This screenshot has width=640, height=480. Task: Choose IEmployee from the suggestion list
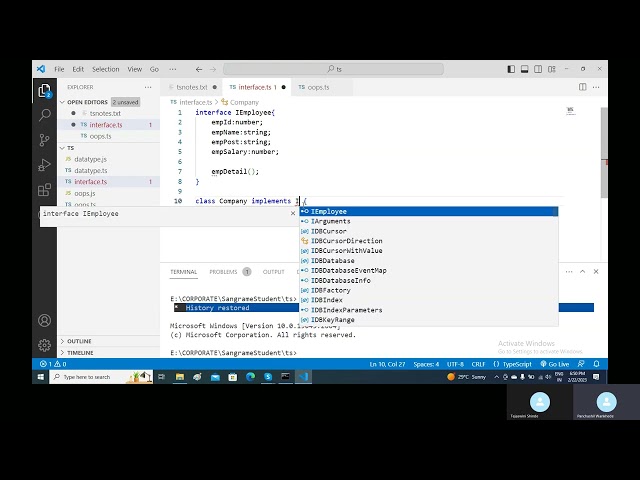(429, 211)
